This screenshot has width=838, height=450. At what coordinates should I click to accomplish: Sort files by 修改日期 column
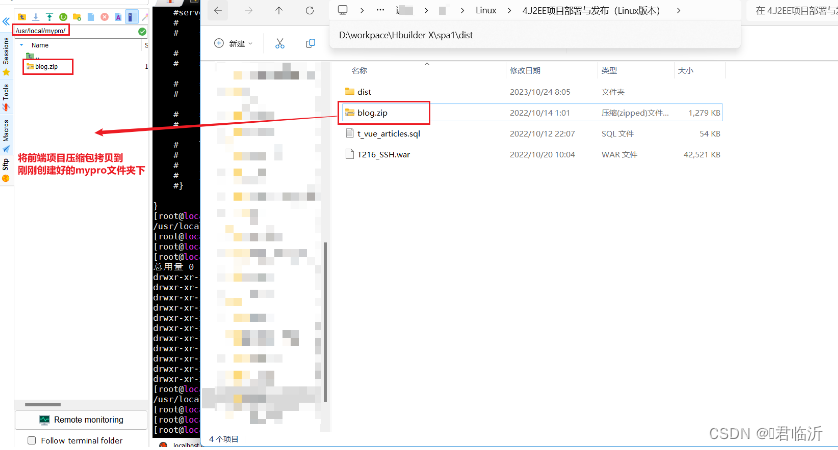tap(525, 71)
